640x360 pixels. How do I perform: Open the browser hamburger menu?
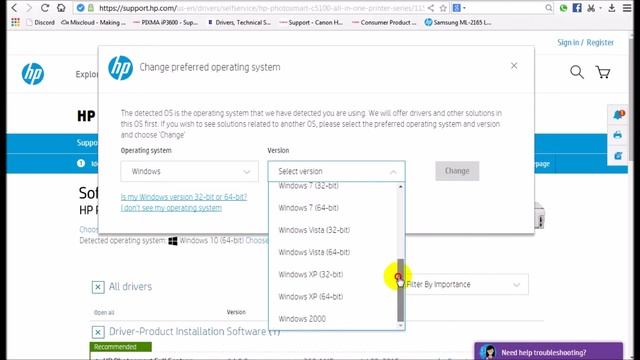coord(627,8)
